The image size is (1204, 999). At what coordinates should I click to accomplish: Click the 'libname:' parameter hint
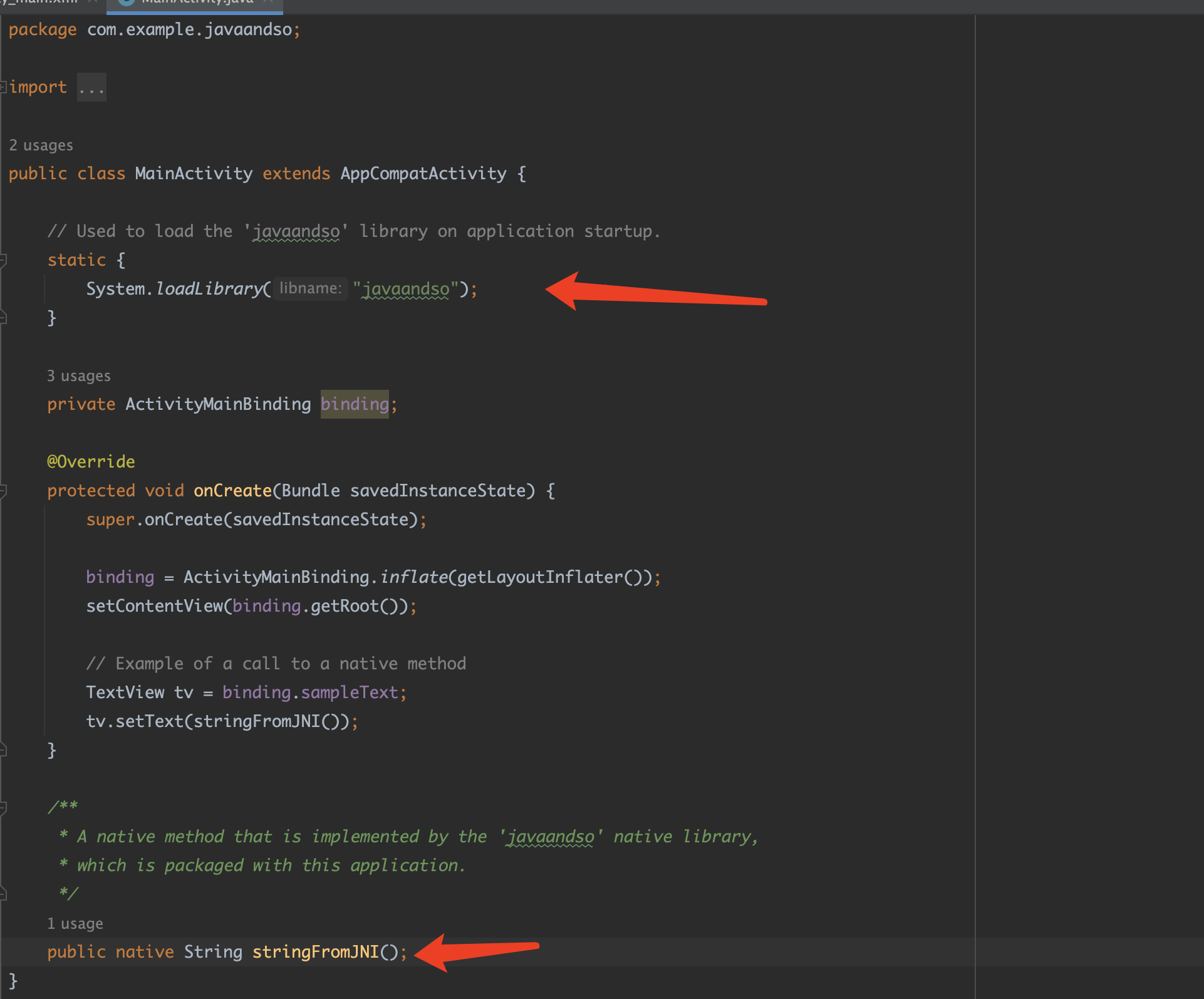tap(310, 288)
